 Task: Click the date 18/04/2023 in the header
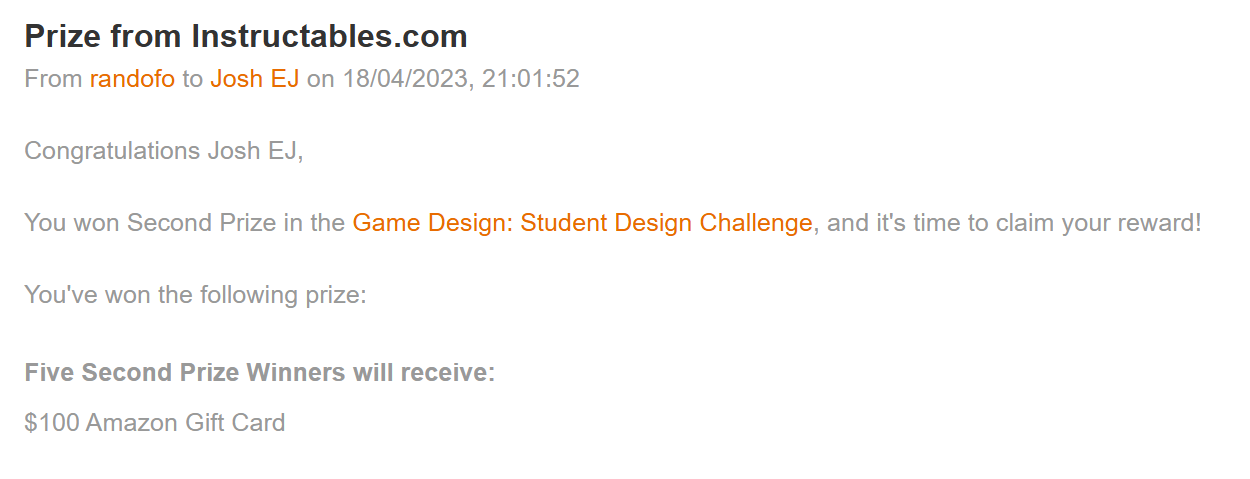coord(405,79)
